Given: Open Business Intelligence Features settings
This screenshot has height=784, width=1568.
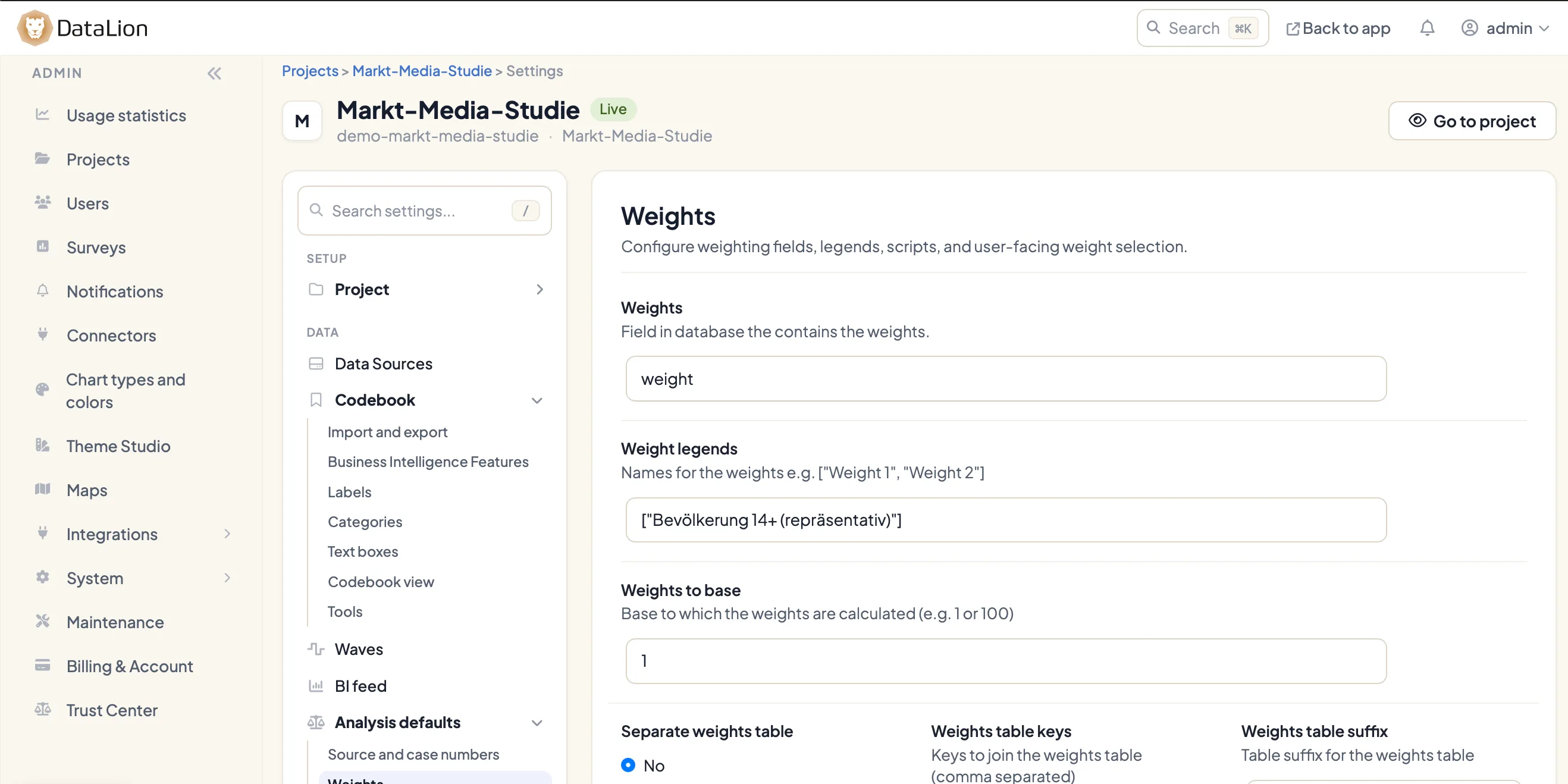Looking at the screenshot, I should pos(428,462).
